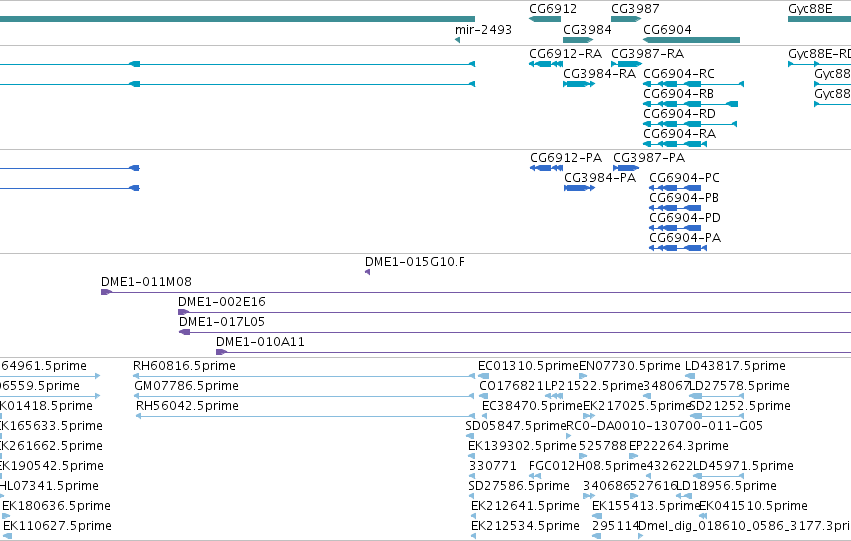Click the mir-2493 gene label

(x=483, y=30)
